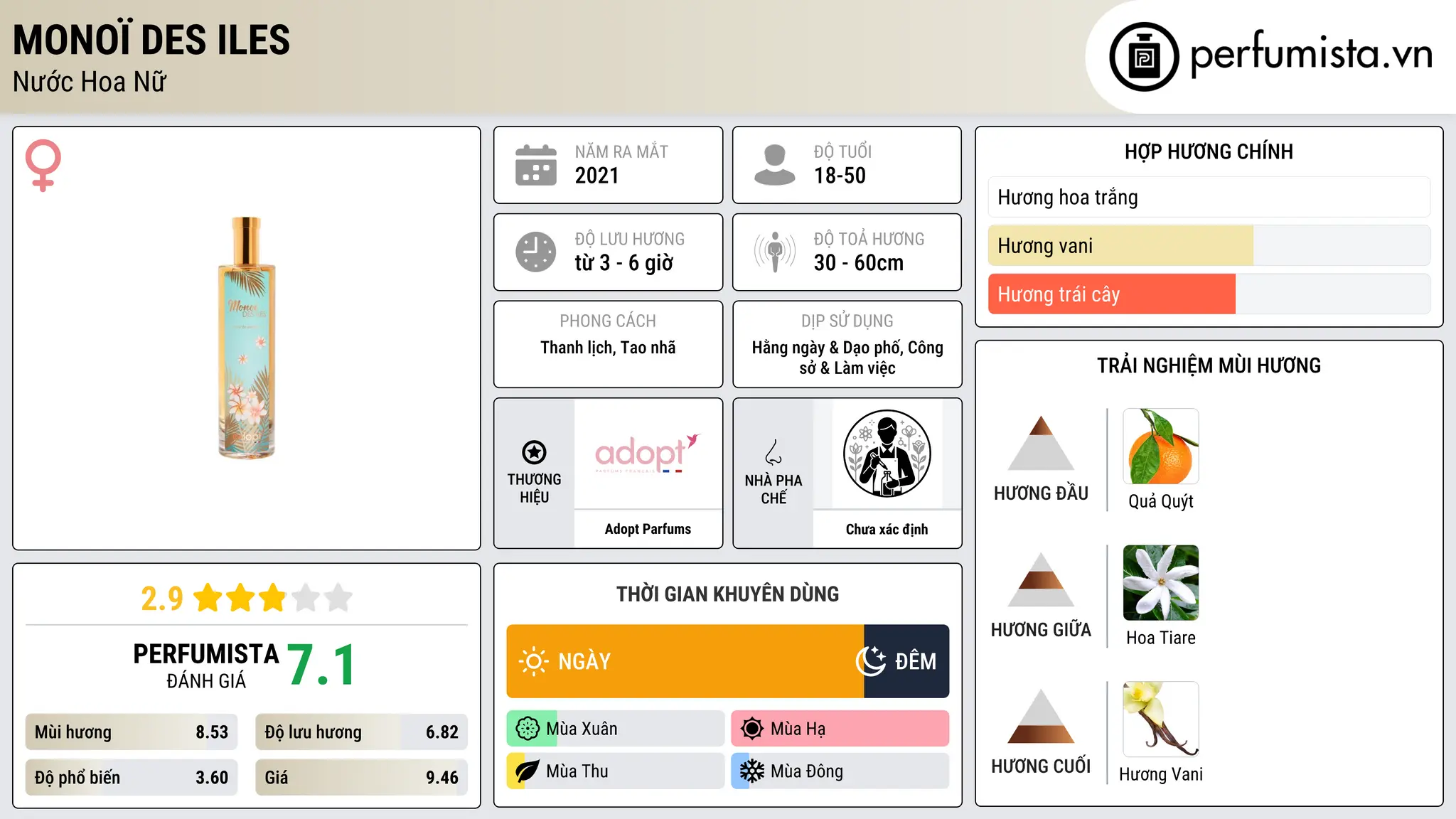Open the Hoa Tiare flower note image
The width and height of the screenshot is (1456, 819).
[1161, 583]
